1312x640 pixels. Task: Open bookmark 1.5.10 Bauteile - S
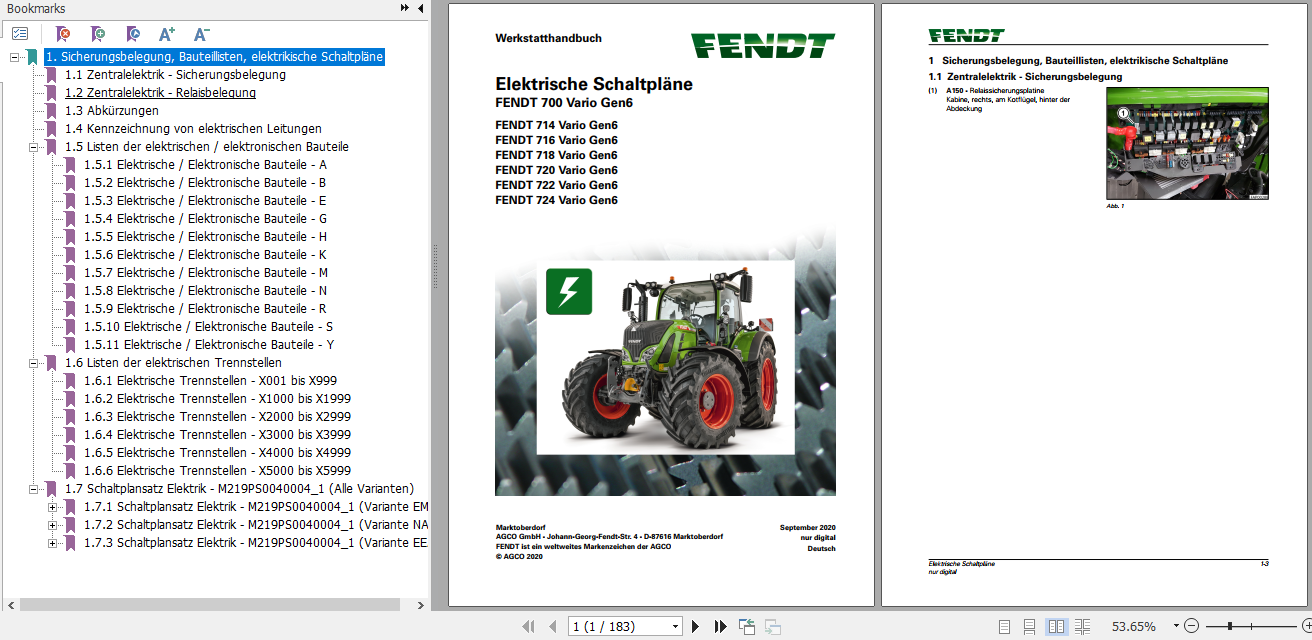tap(208, 327)
